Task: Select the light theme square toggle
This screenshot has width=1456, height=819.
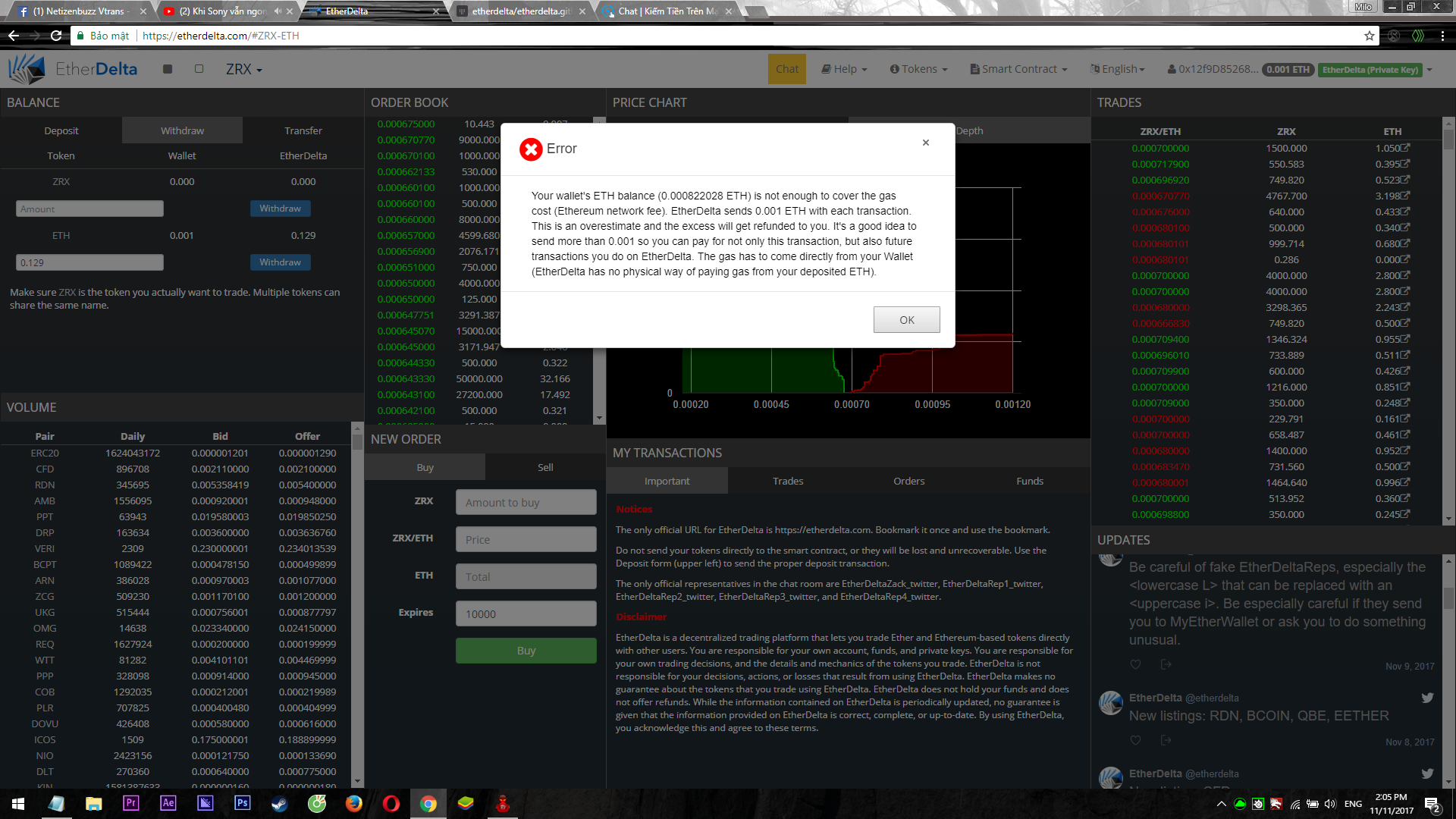Action: 199,69
